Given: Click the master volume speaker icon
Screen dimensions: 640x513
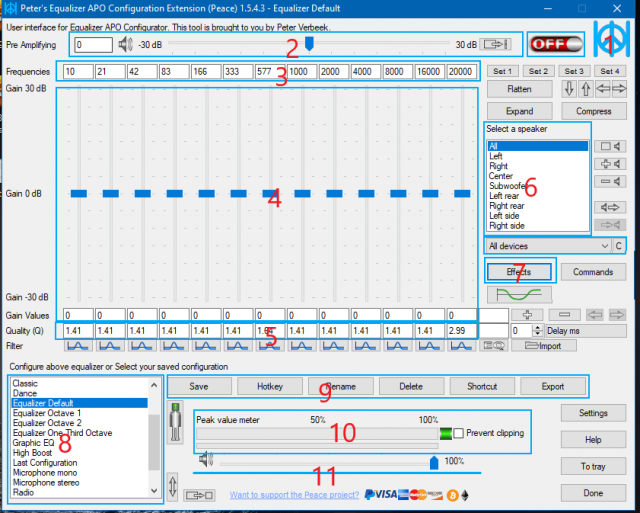Looking at the screenshot, I should tap(205, 460).
